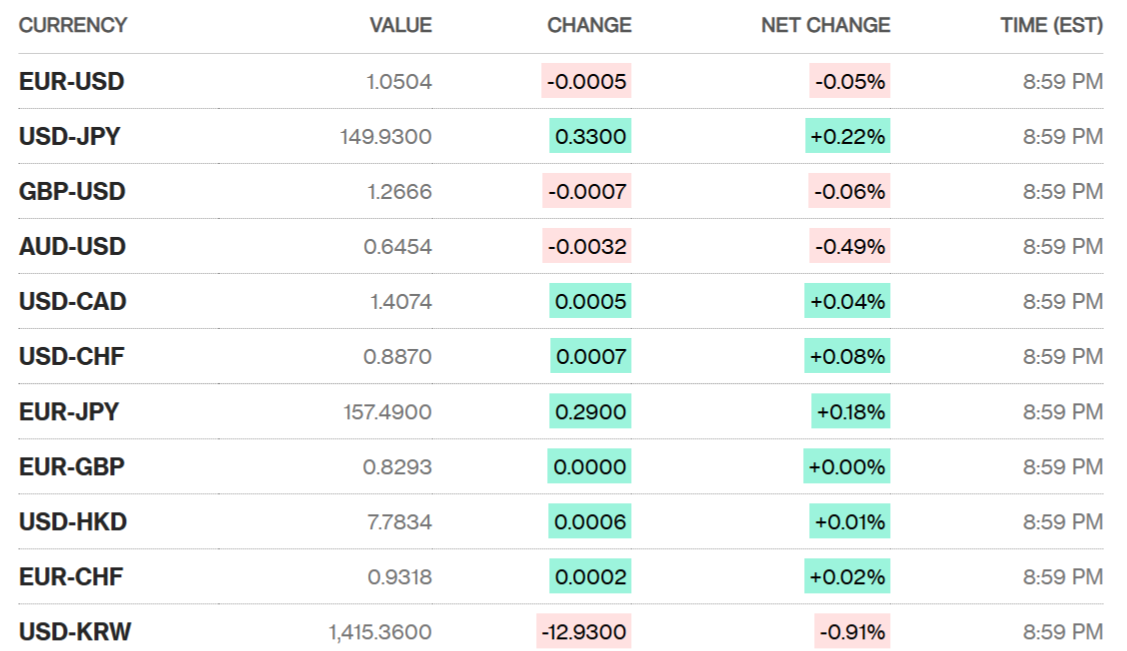Sort by the NET CHANGE column header

[825, 26]
